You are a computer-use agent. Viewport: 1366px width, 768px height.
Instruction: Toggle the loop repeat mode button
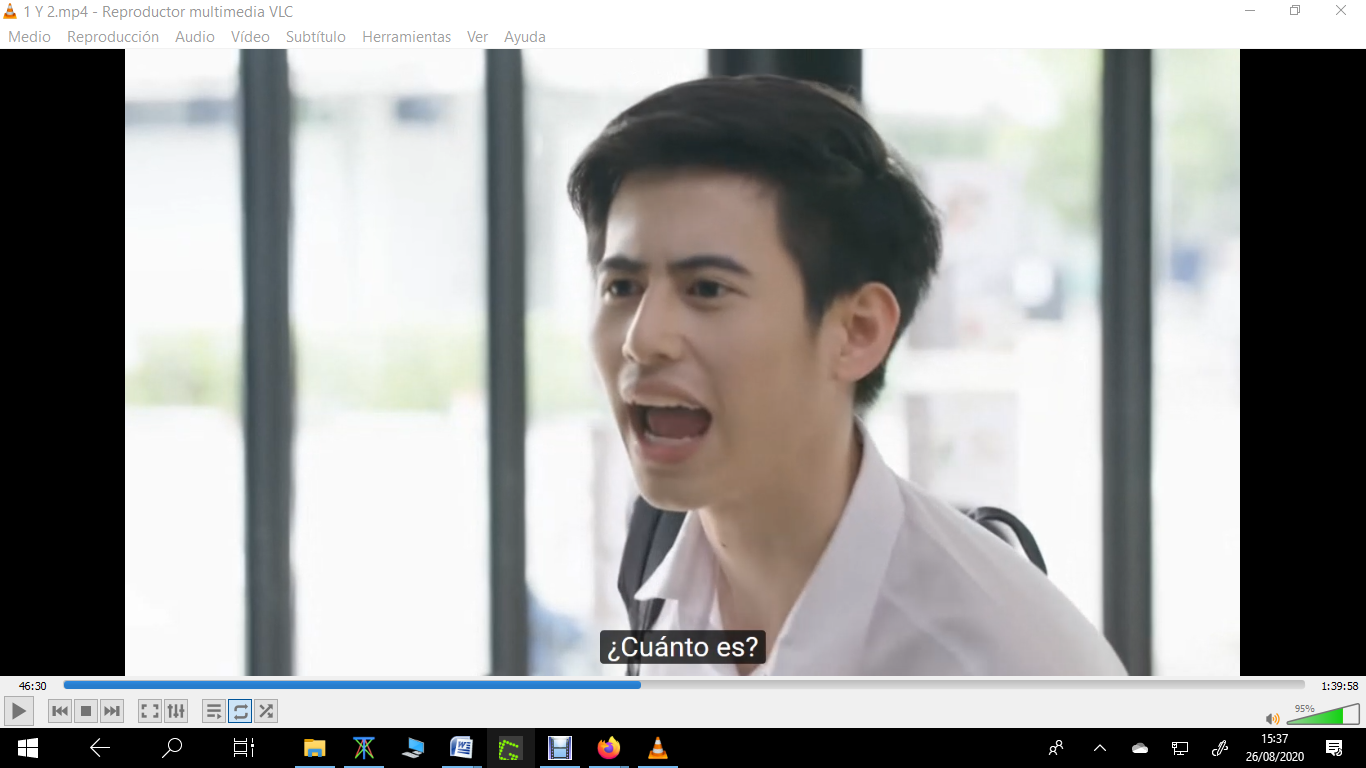(240, 711)
